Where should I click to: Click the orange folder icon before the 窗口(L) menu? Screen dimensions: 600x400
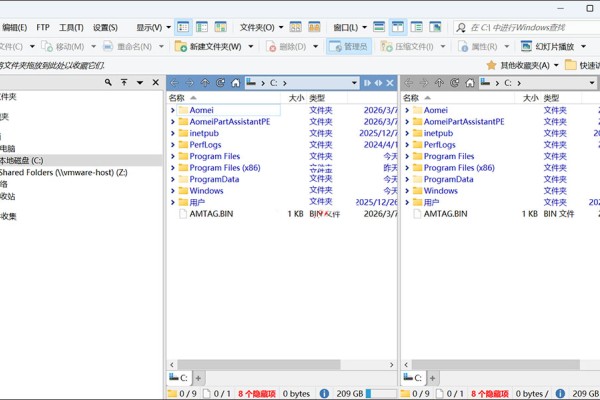pyautogui.click(x=314, y=27)
